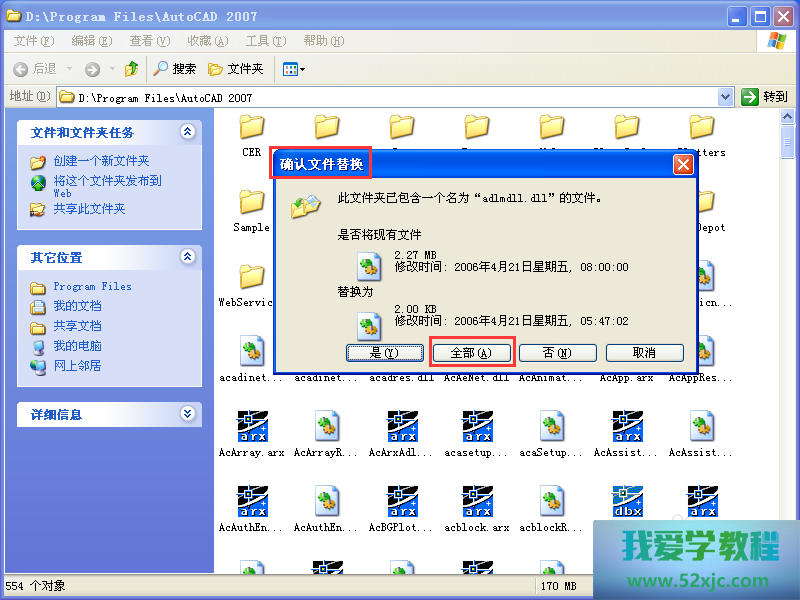Click the 转到 go button
The height and width of the screenshot is (600, 800).
[x=765, y=97]
